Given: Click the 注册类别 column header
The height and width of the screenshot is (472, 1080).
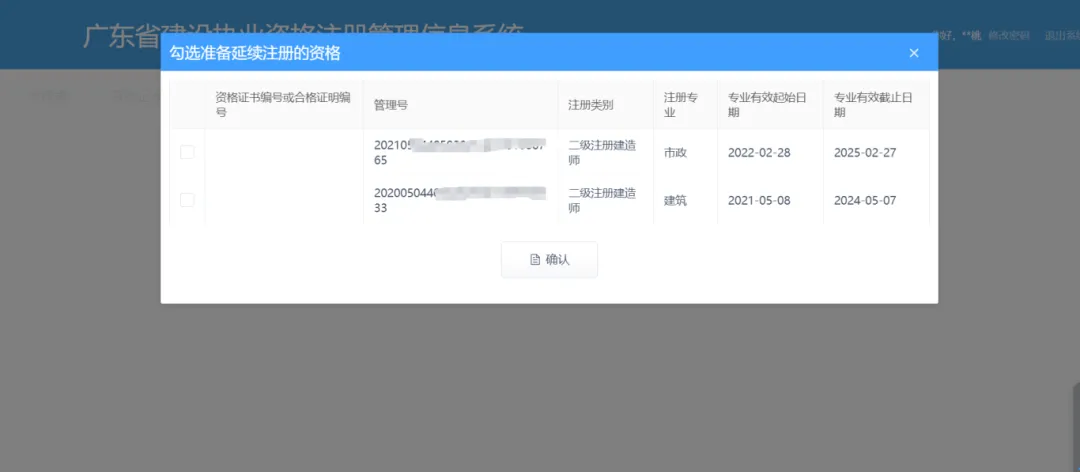Looking at the screenshot, I should click(590, 105).
